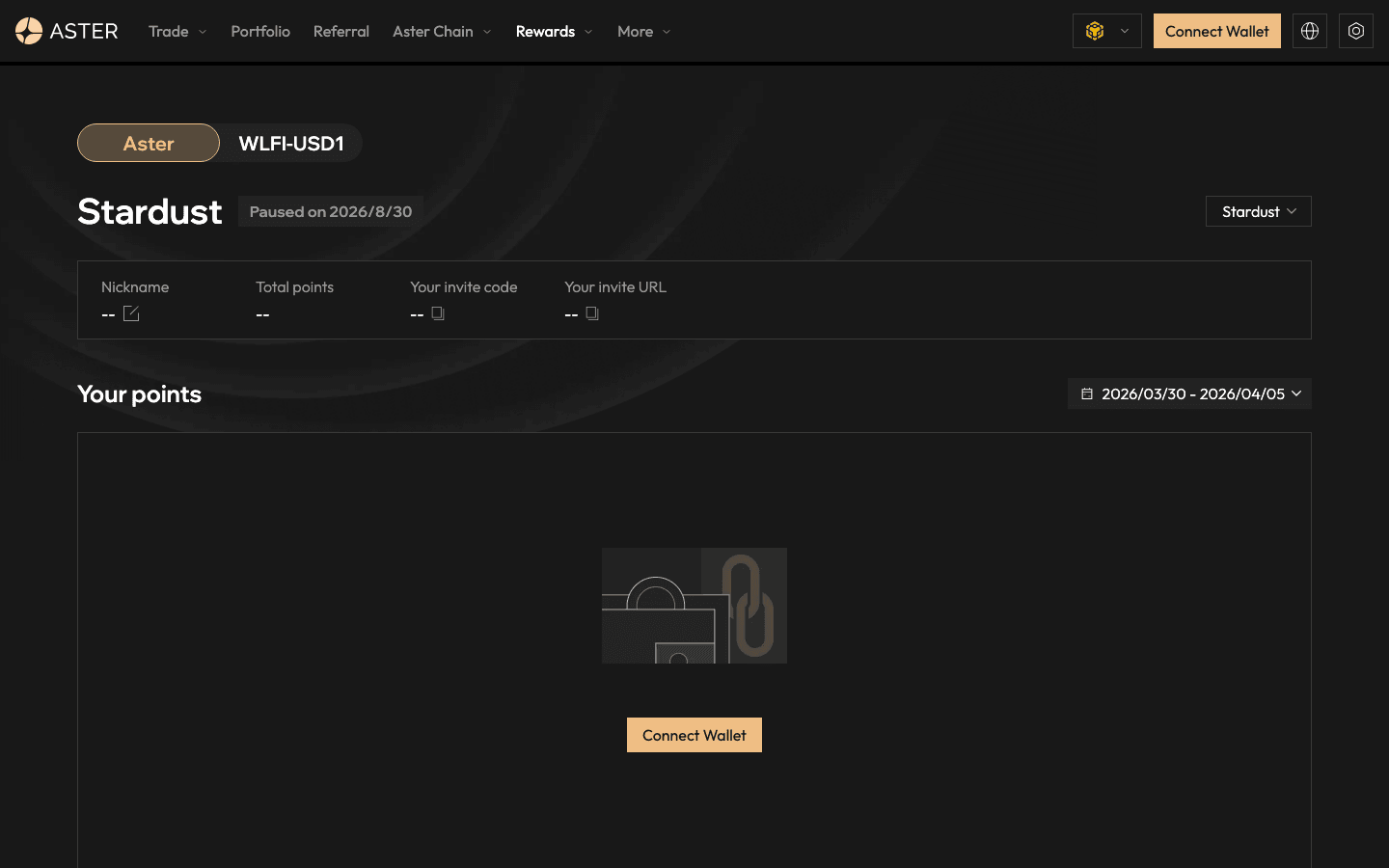Click Connect Wallet in Your points panel
This screenshot has width=1389, height=868.
pos(694,735)
